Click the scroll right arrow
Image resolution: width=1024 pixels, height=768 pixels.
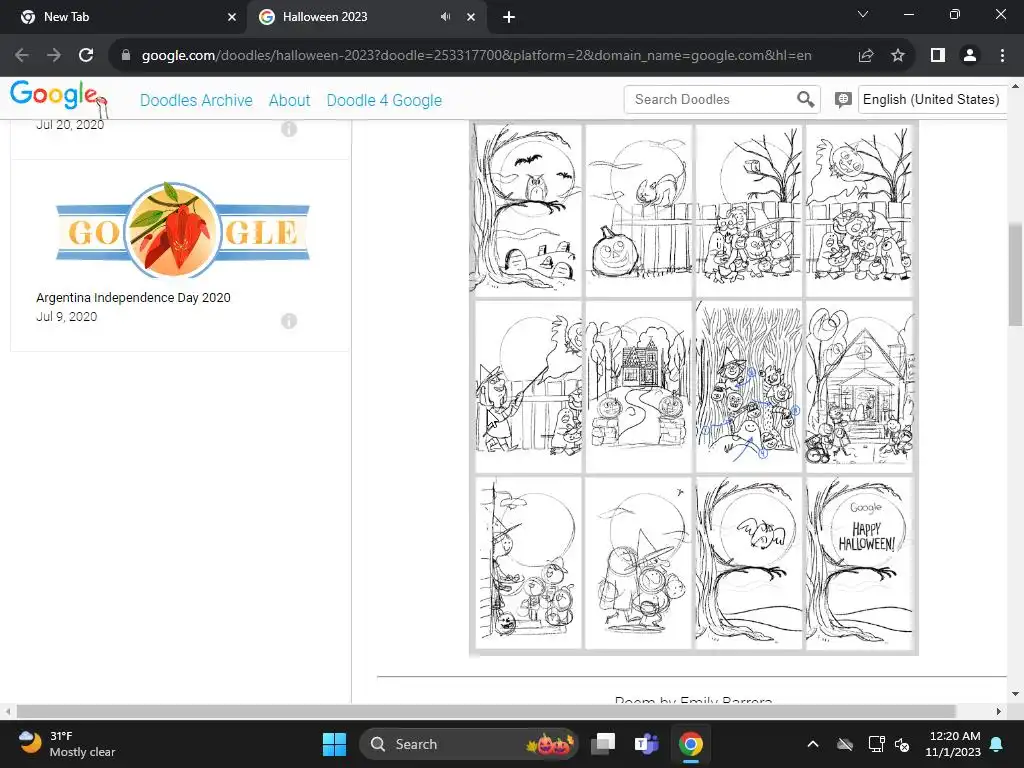point(998,711)
